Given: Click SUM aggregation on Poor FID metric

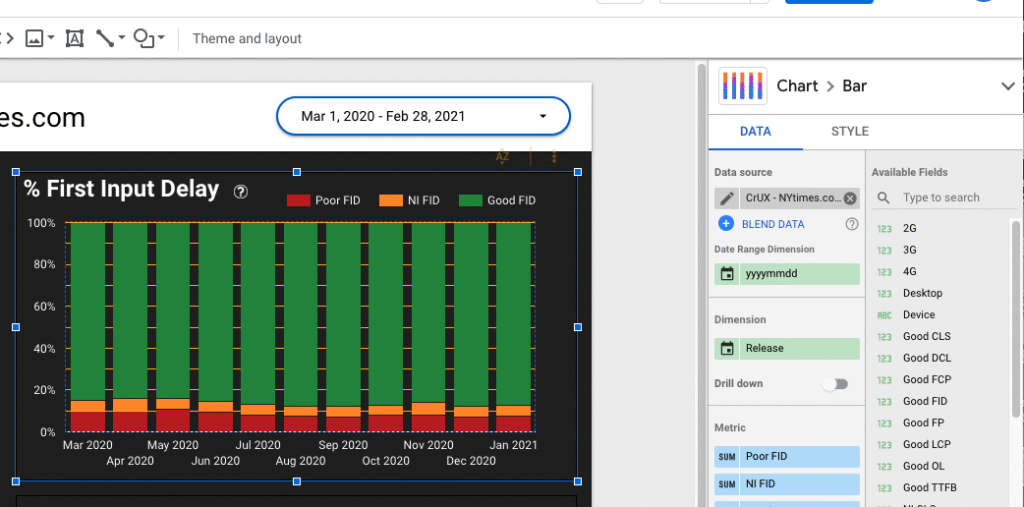Looking at the screenshot, I should 727,457.
